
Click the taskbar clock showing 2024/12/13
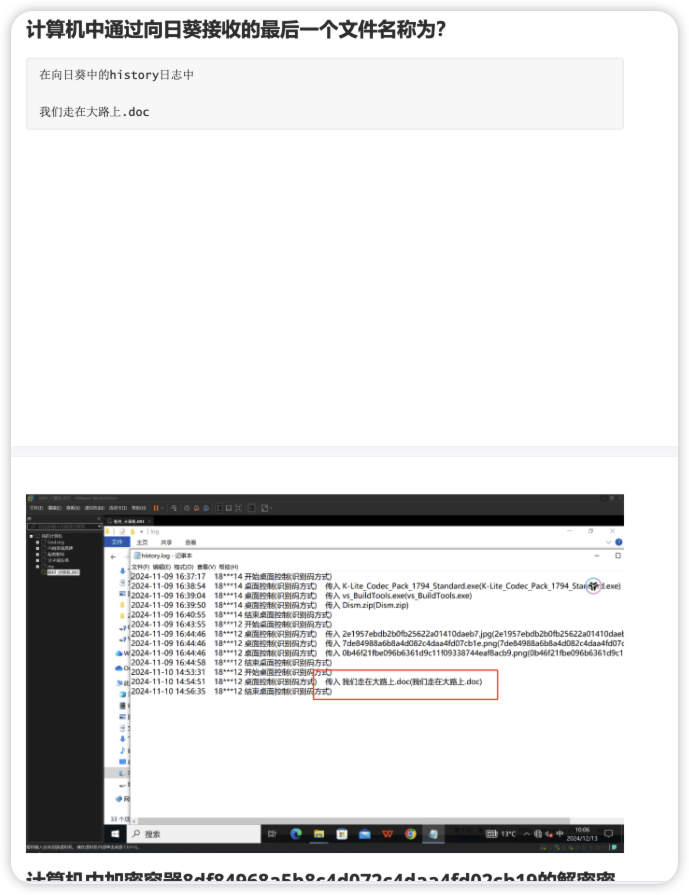click(581, 833)
